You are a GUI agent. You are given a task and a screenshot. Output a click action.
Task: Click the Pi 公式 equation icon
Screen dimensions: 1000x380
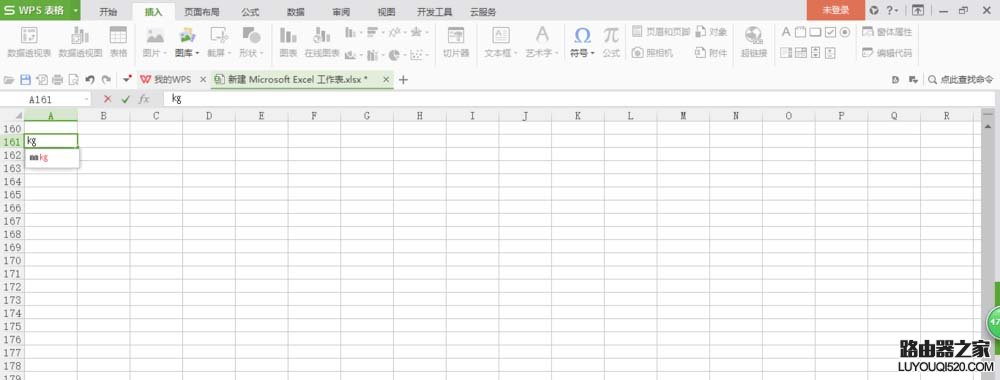[x=611, y=34]
